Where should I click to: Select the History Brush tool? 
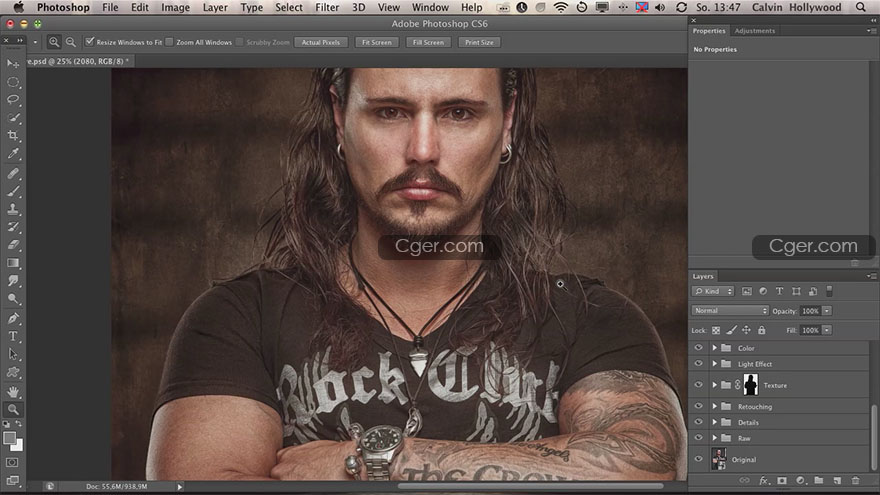[x=13, y=227]
